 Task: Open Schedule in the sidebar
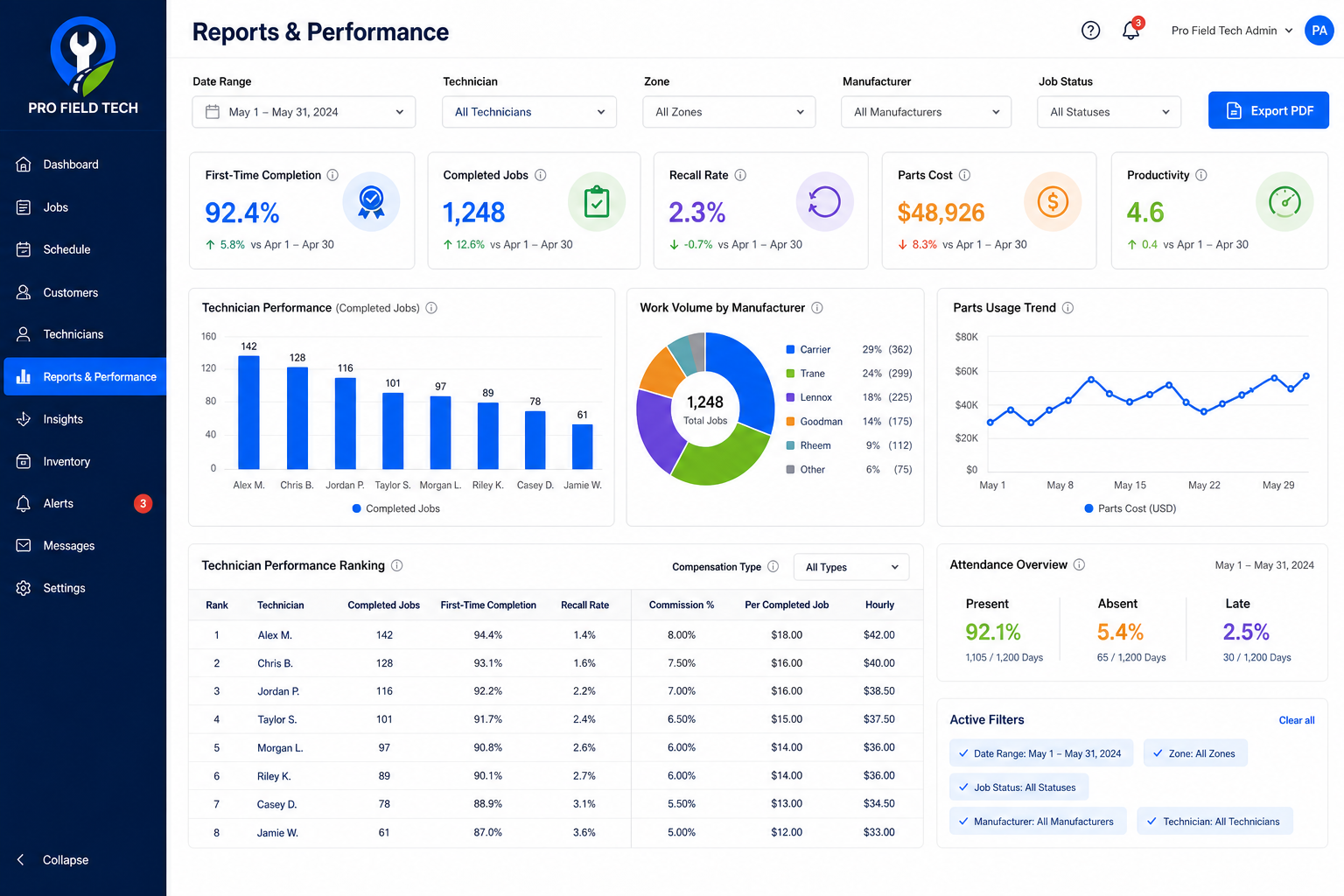[83, 249]
